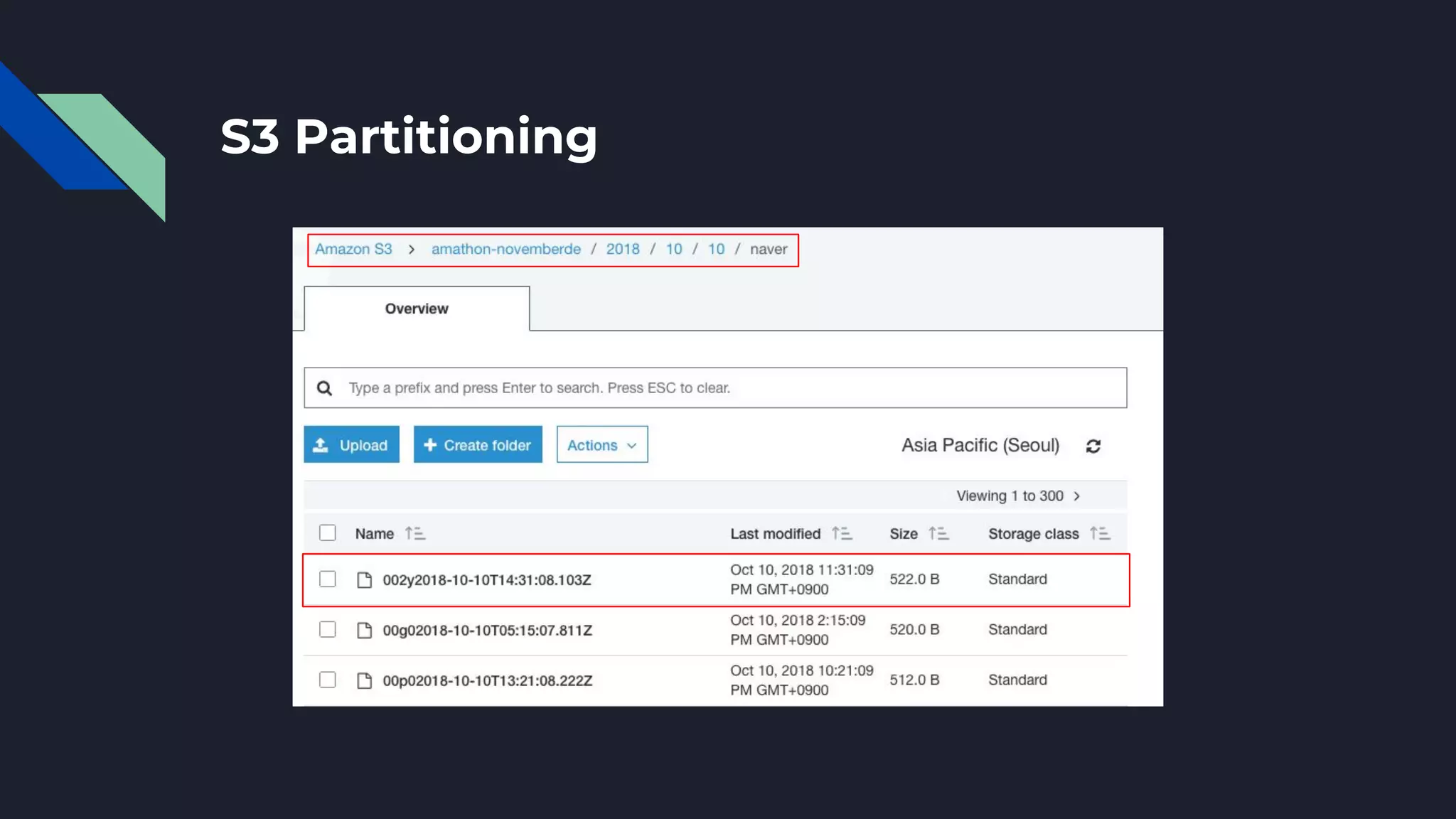Navigate to the 2018 folder breadcrumb
The image size is (1456, 819).
pyautogui.click(x=622, y=250)
